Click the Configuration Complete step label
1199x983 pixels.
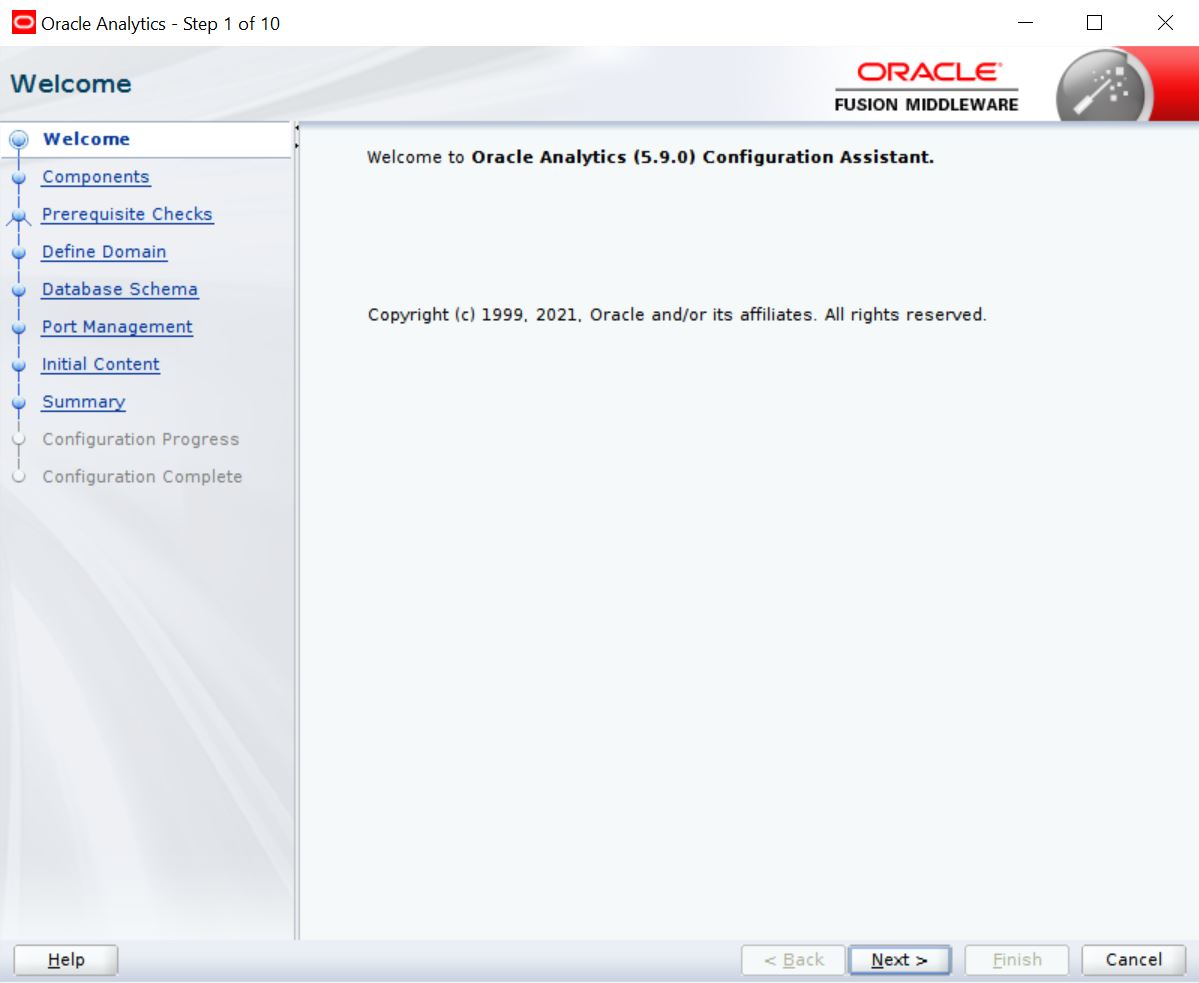[x=142, y=476]
